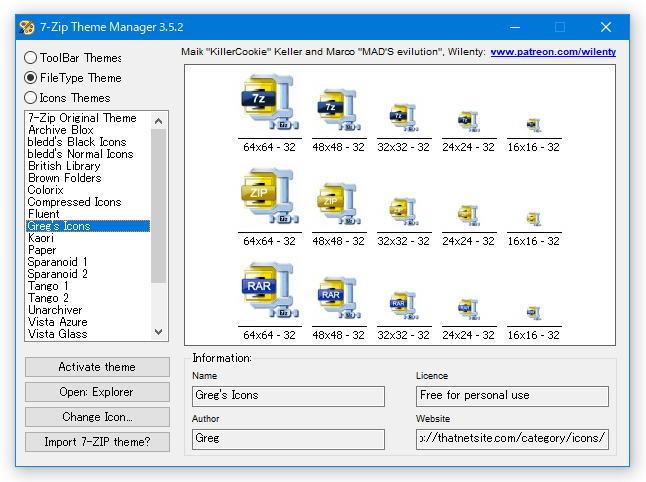Open the www.patreon.com/wilenty link

pos(553,52)
